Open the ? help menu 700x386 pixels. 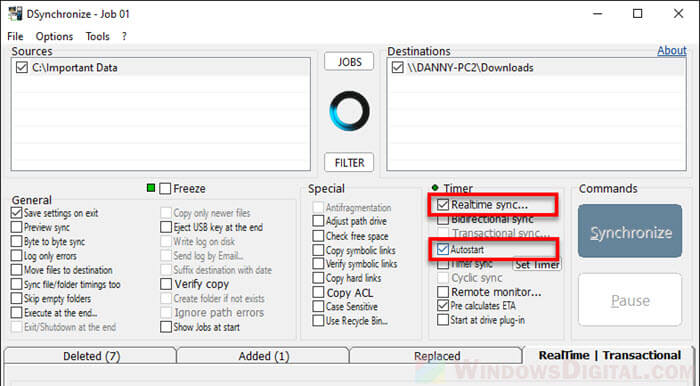(x=124, y=36)
